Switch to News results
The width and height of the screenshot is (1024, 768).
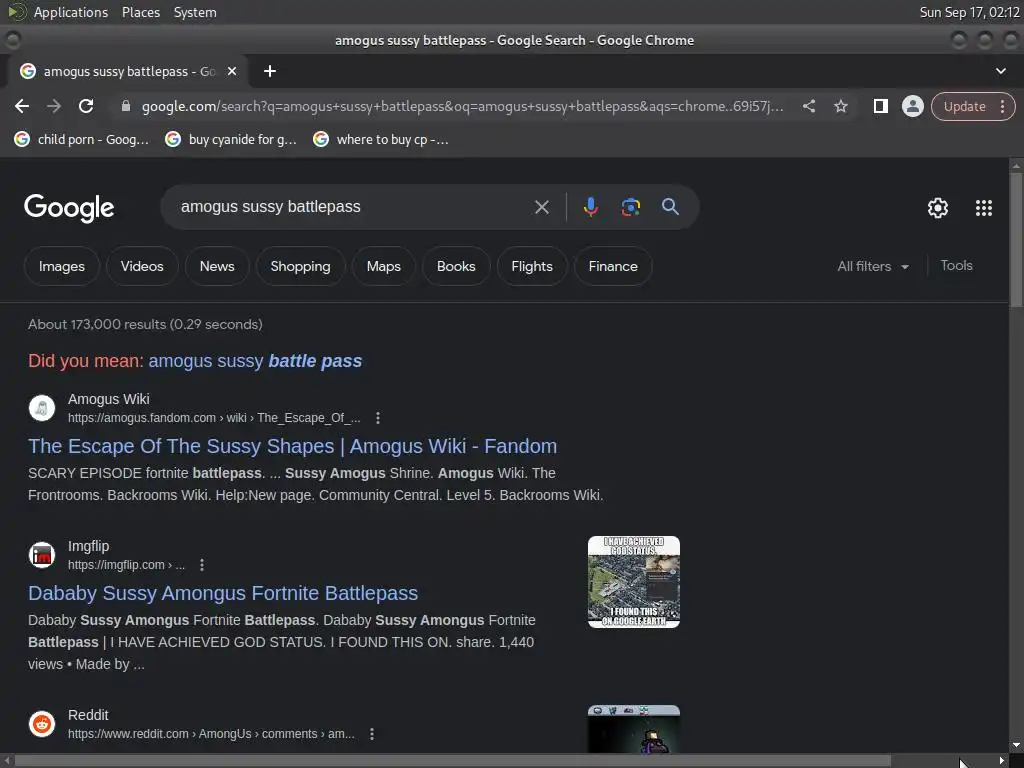[x=217, y=266]
